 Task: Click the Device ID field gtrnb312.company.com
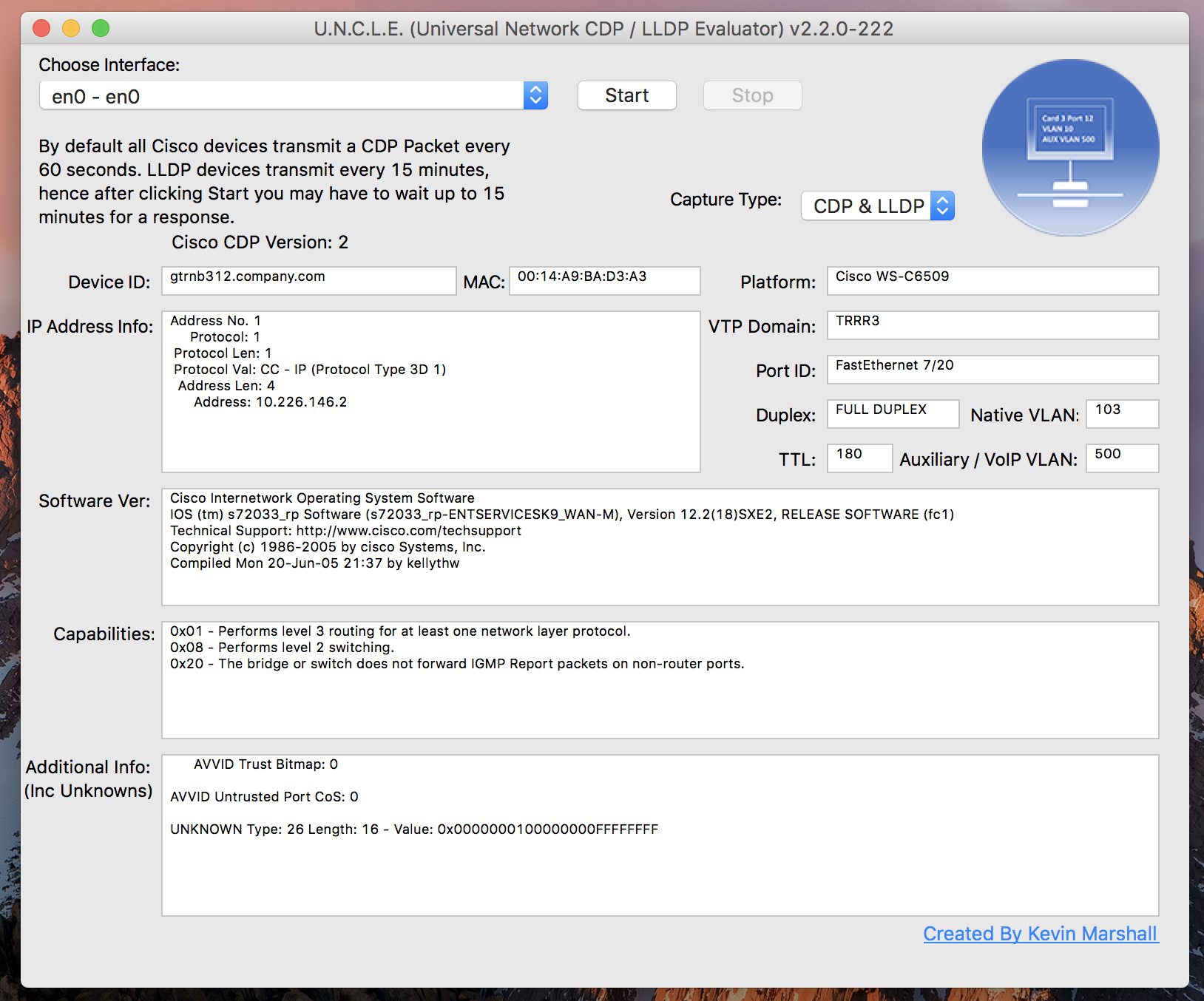(309, 281)
